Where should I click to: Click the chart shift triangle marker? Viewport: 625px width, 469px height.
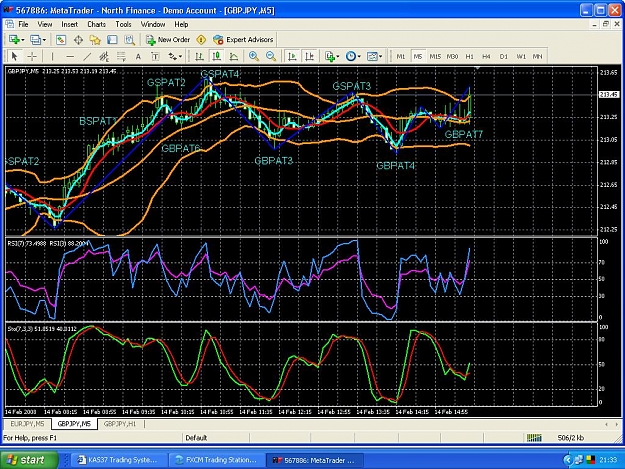click(477, 69)
